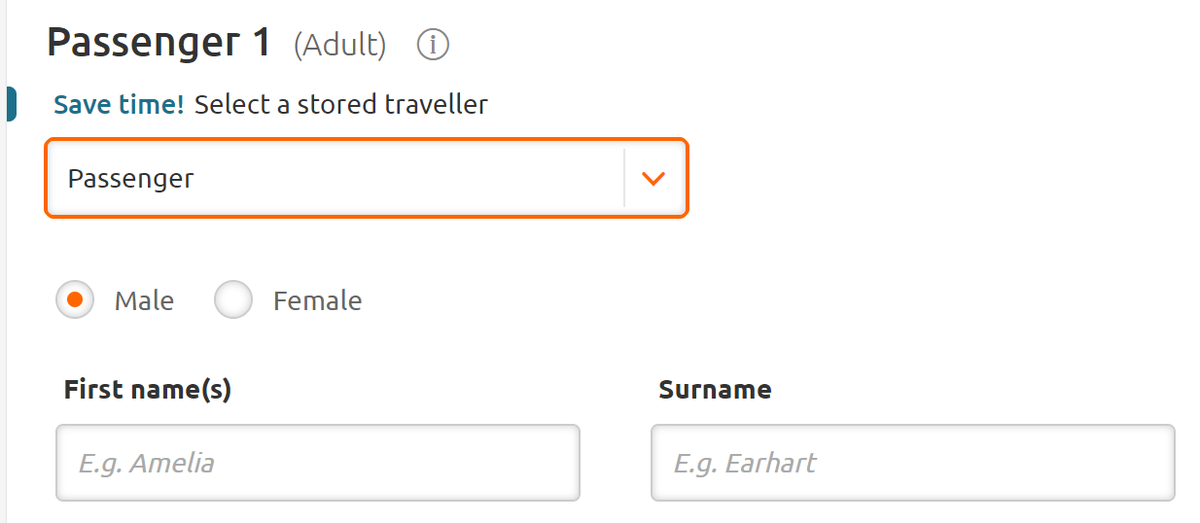1200x523 pixels.
Task: Click the 'Select a stored traveller' text
Action: (341, 104)
